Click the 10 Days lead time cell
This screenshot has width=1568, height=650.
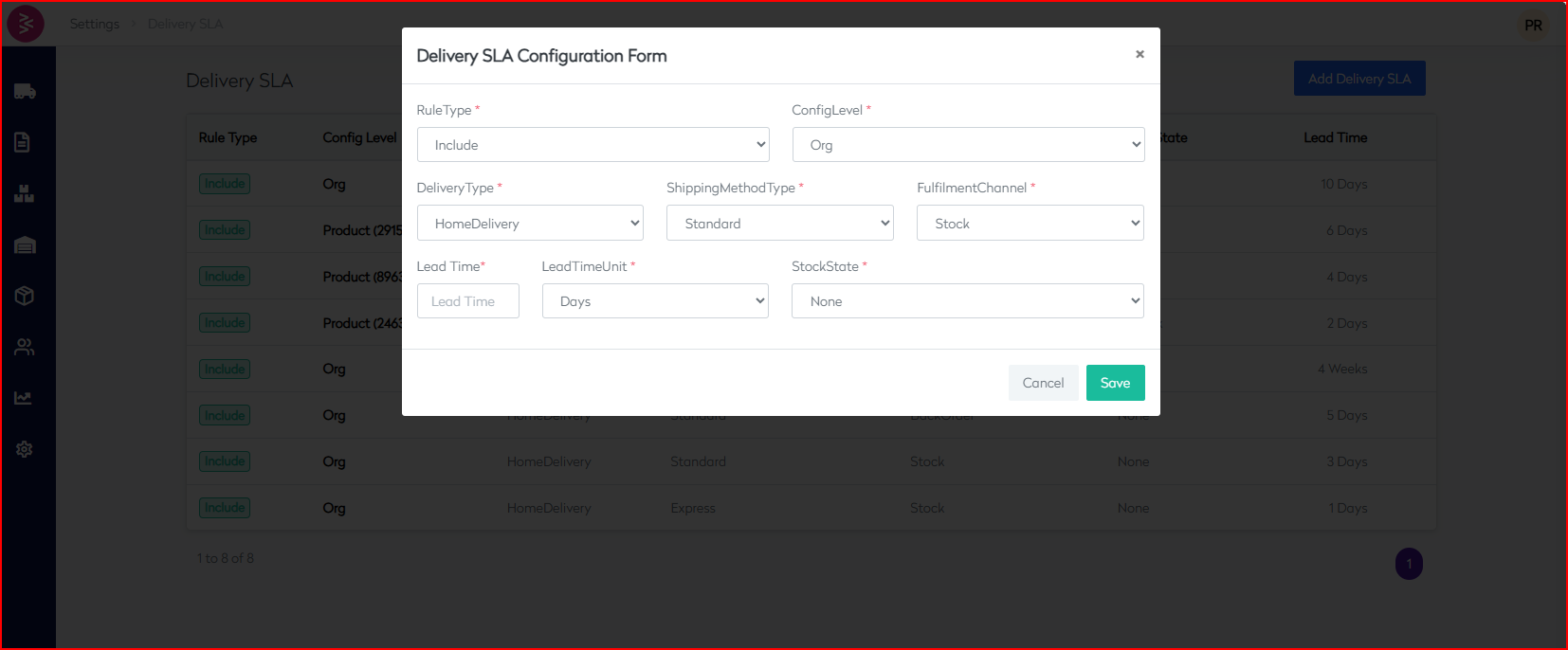tap(1343, 184)
